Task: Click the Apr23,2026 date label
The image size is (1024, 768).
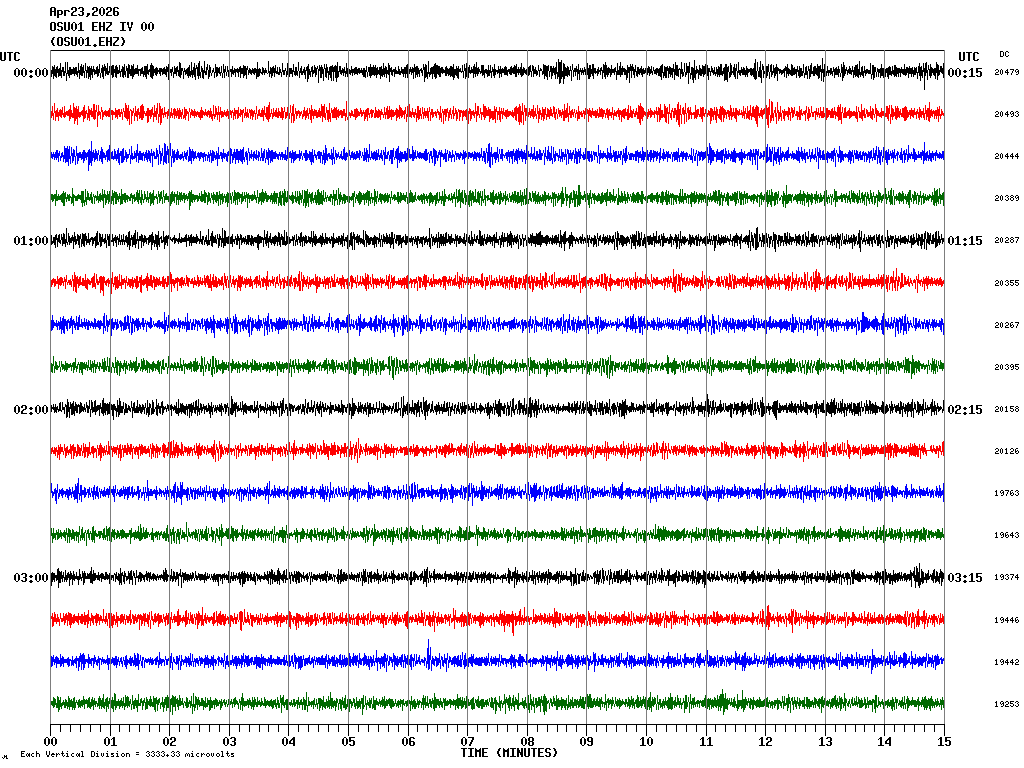Action: 84,12
